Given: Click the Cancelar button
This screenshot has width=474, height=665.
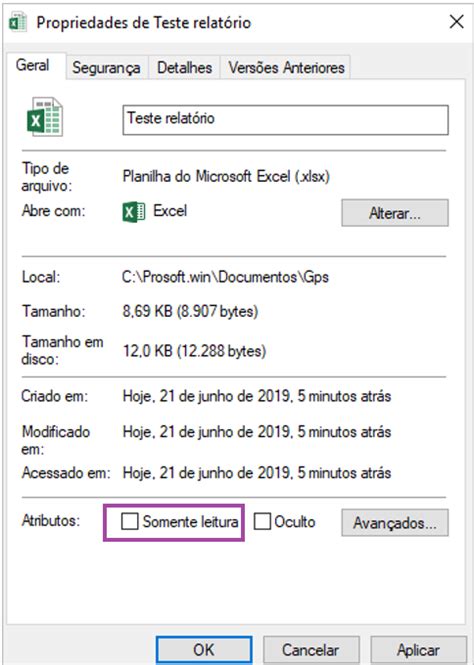Looking at the screenshot, I should 311,650.
